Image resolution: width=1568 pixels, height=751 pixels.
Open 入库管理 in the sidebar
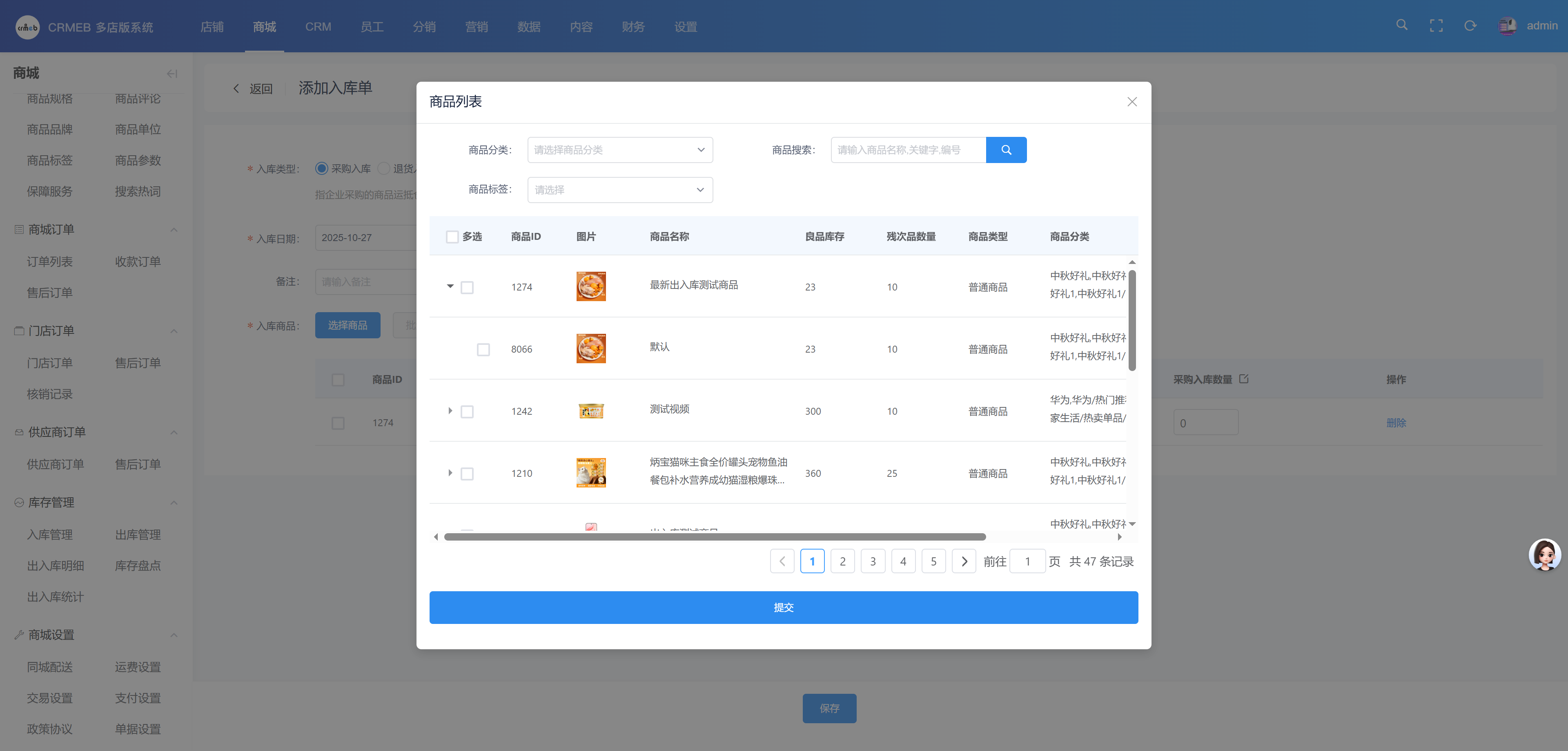pos(49,535)
